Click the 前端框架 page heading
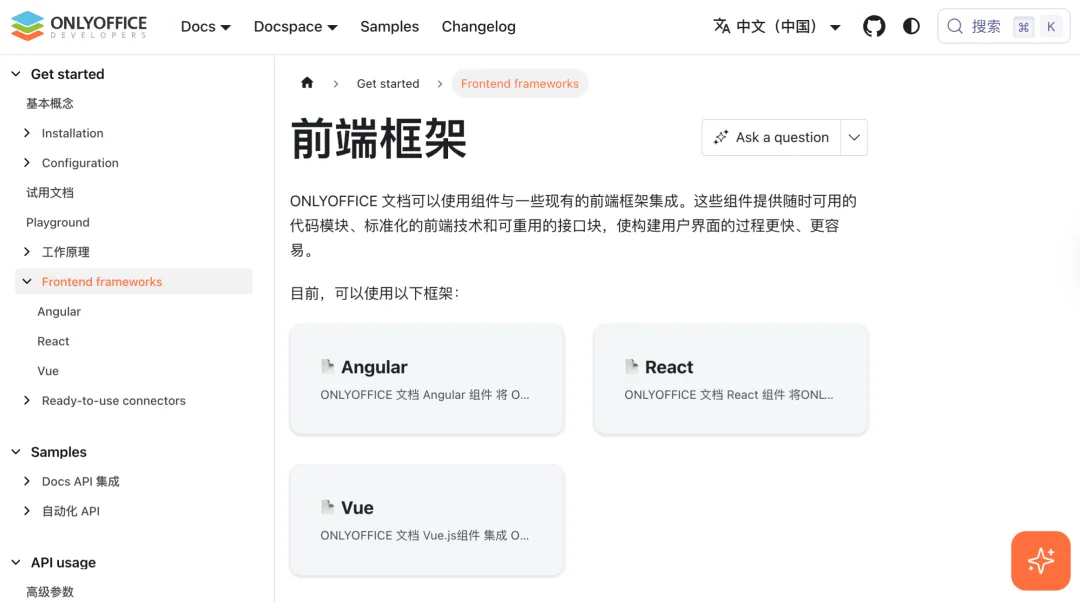This screenshot has width=1080, height=602. pyautogui.click(x=378, y=138)
